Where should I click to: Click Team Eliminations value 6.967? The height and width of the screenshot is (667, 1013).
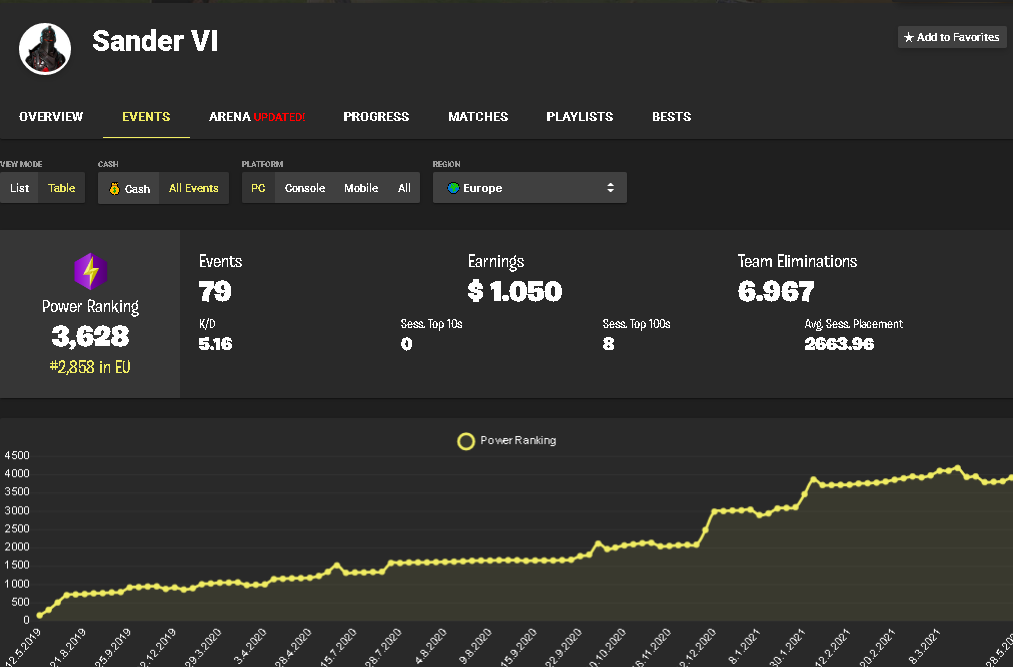[x=776, y=291]
